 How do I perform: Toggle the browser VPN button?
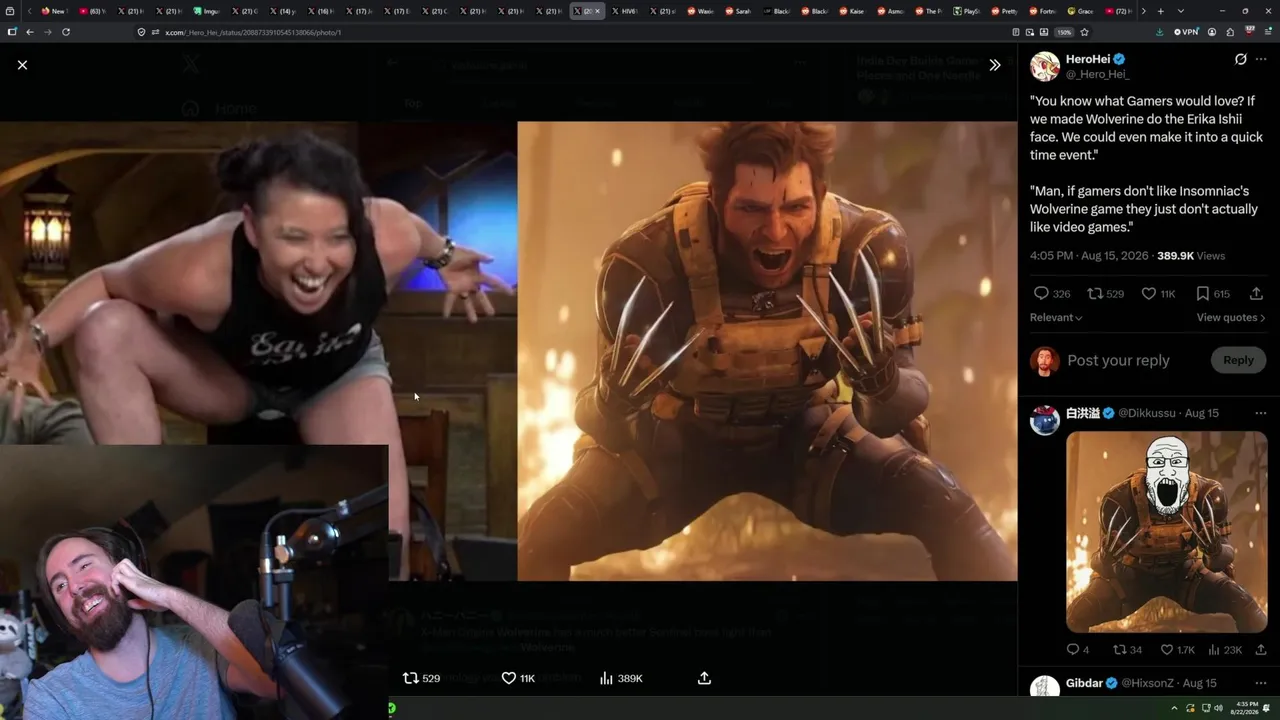tap(1185, 32)
